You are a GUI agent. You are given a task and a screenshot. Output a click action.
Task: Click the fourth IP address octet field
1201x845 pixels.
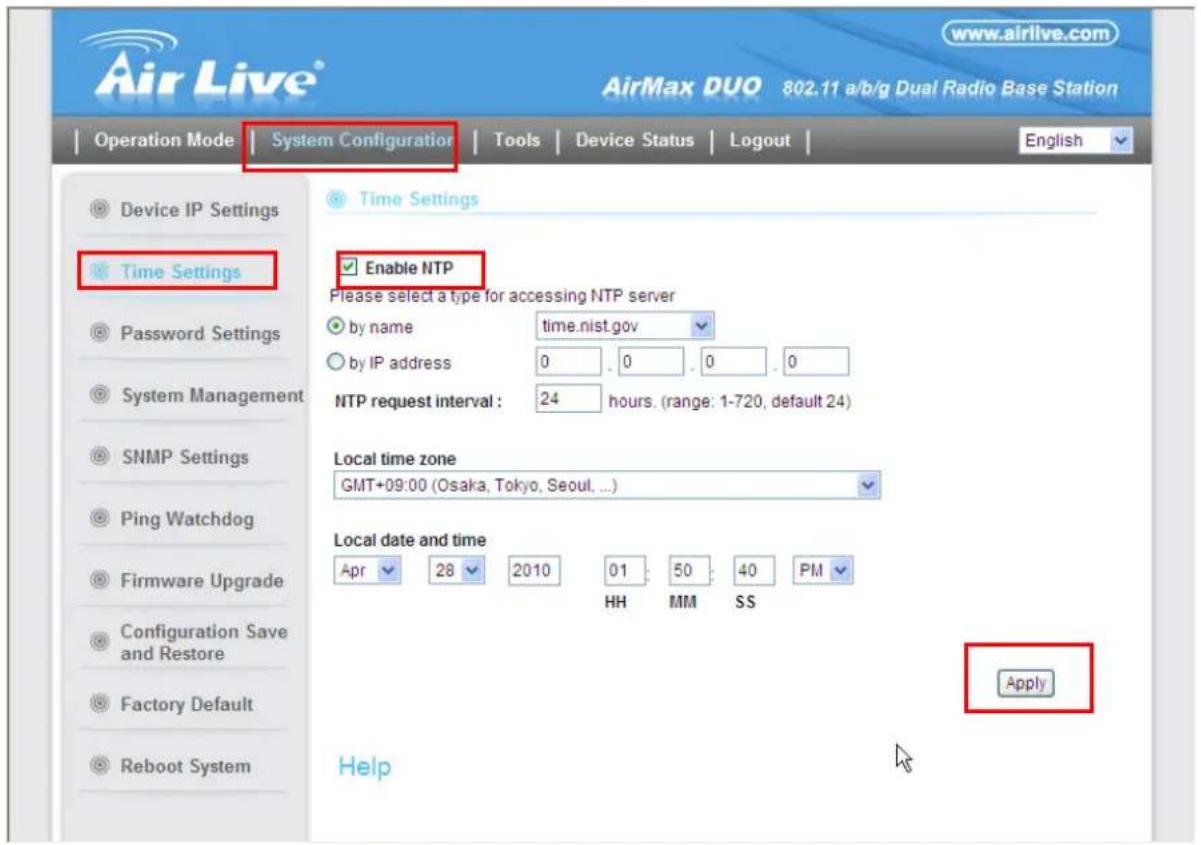[815, 361]
